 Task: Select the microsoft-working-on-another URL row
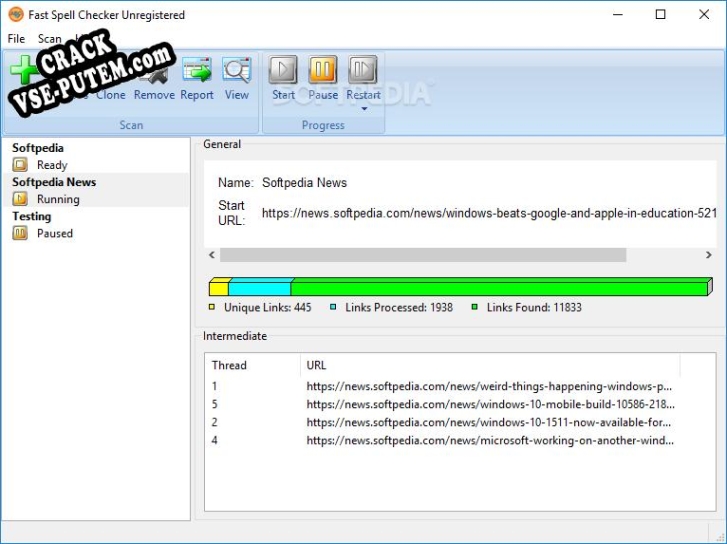tap(460, 441)
